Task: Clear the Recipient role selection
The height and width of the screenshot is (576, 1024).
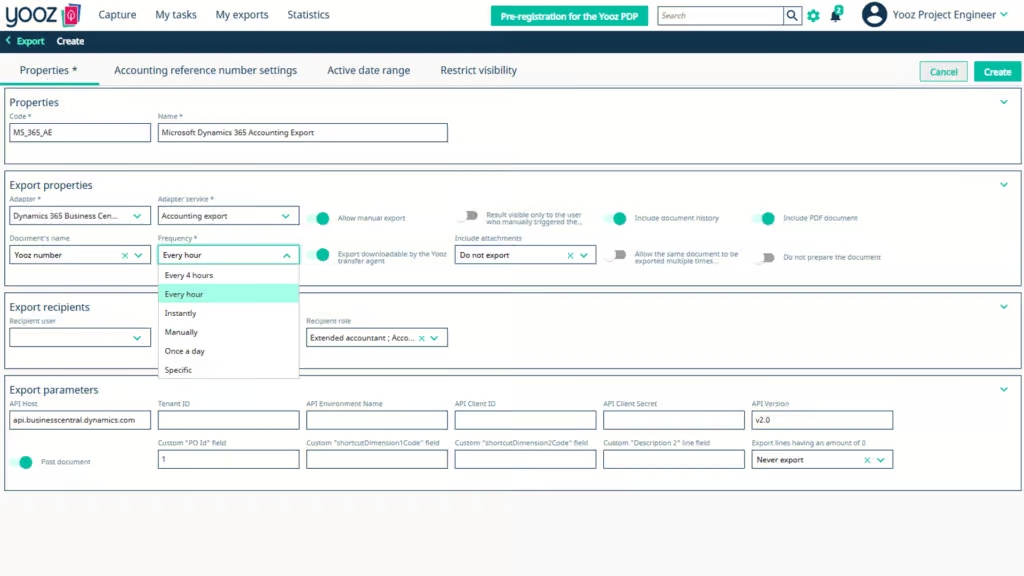Action: [422, 338]
